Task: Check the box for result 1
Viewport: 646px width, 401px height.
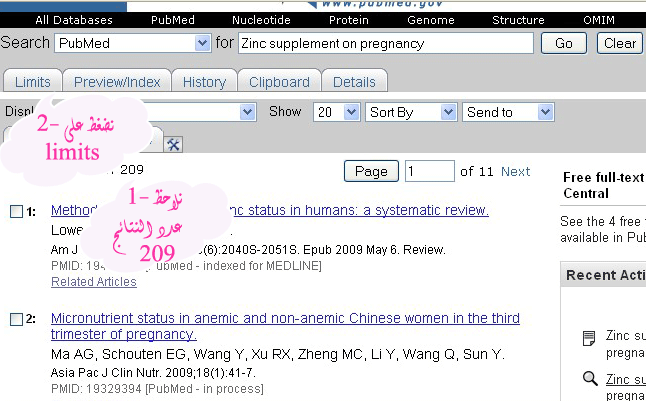Action: pos(16,211)
